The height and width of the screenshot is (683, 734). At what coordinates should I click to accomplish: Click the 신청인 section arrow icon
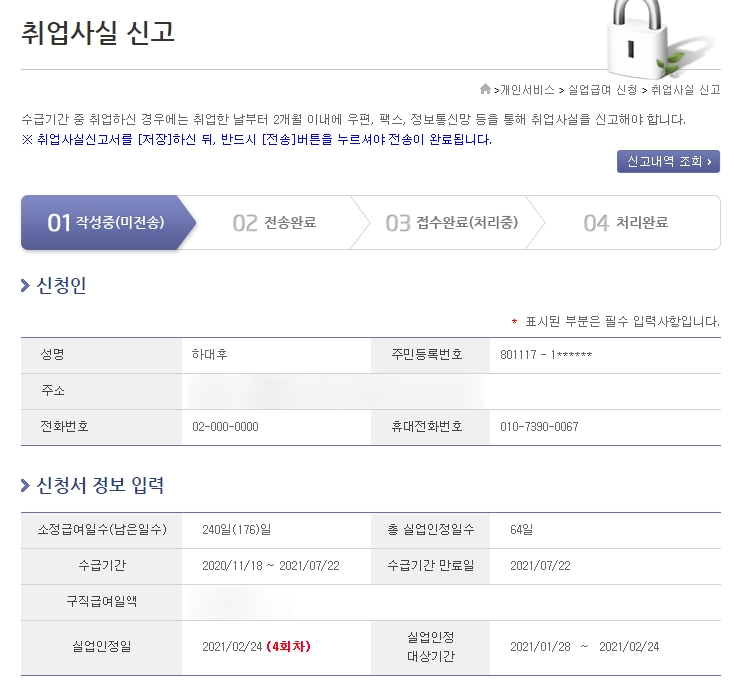click(25, 285)
